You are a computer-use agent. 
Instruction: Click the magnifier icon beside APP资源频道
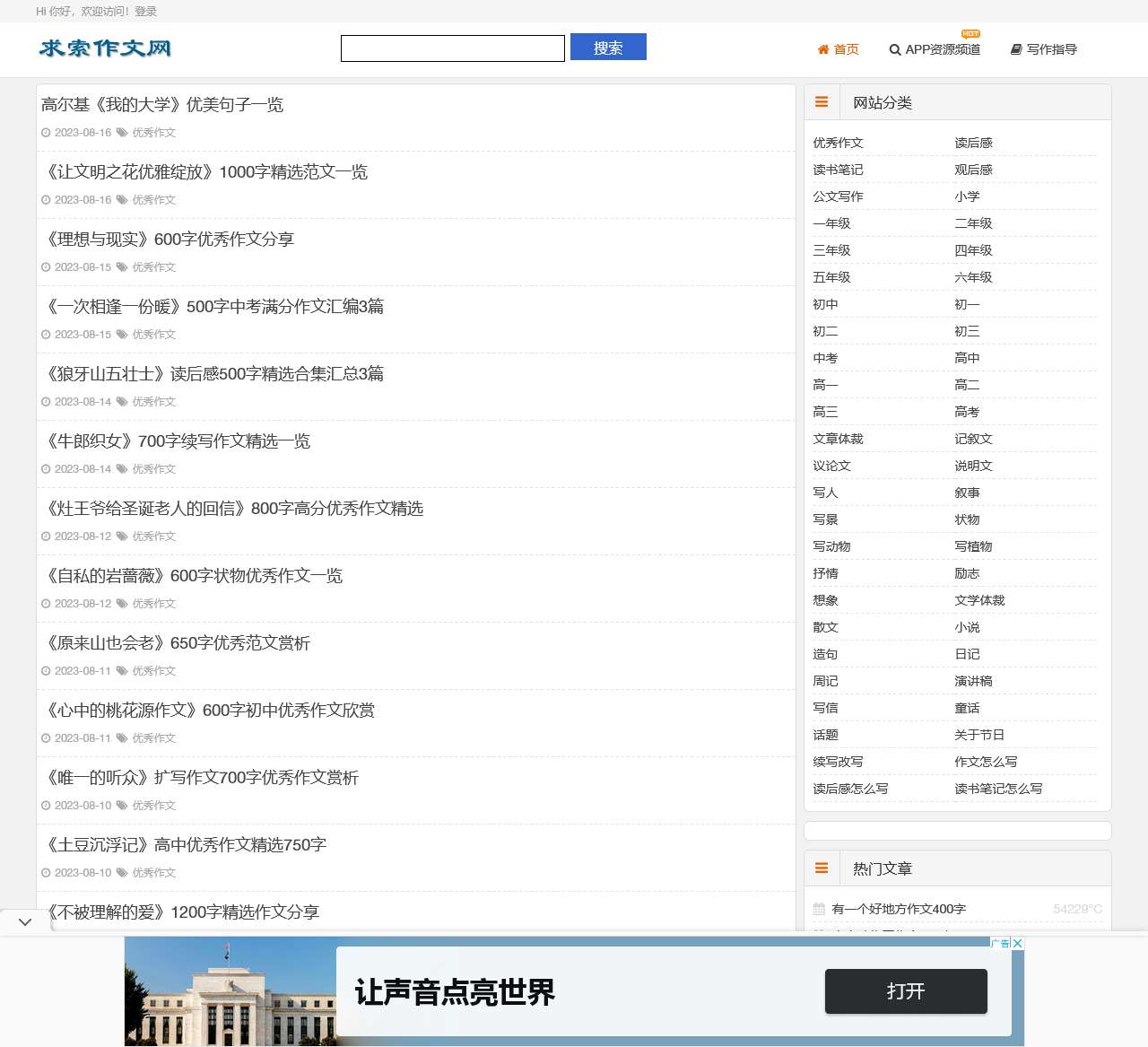[895, 49]
